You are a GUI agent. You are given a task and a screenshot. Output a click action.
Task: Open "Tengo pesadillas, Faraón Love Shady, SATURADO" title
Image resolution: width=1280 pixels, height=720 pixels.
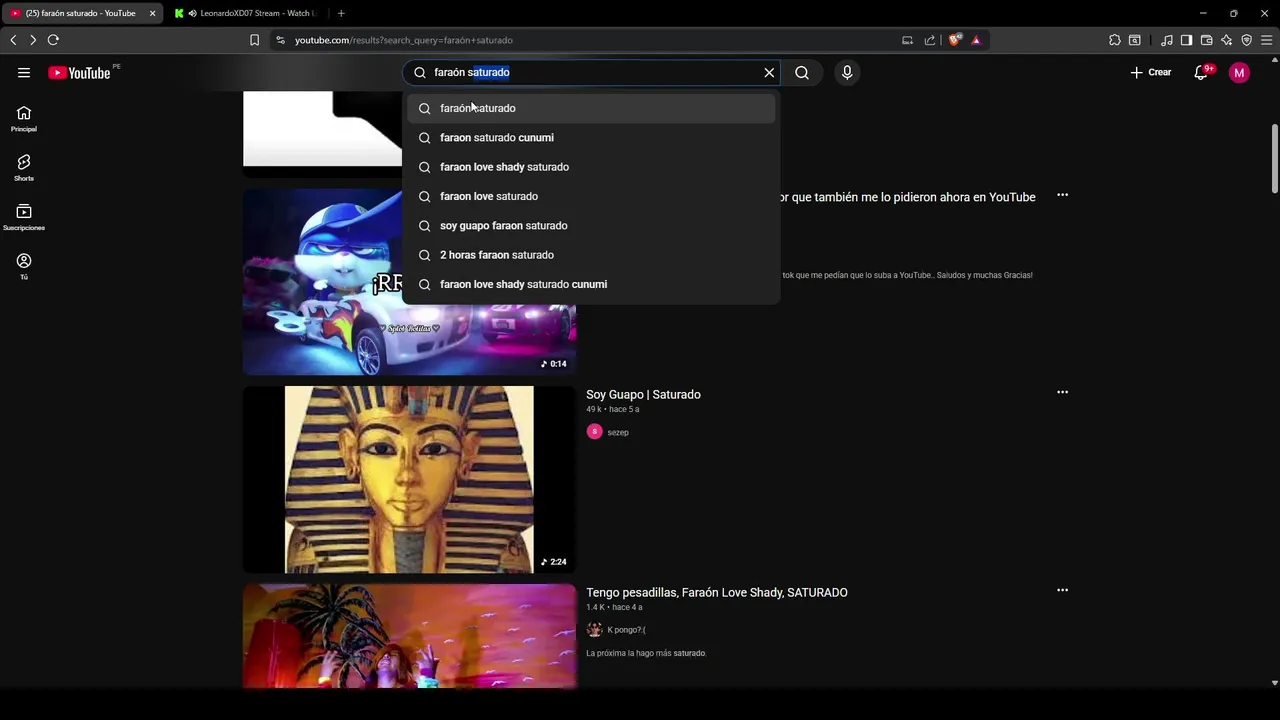(717, 592)
